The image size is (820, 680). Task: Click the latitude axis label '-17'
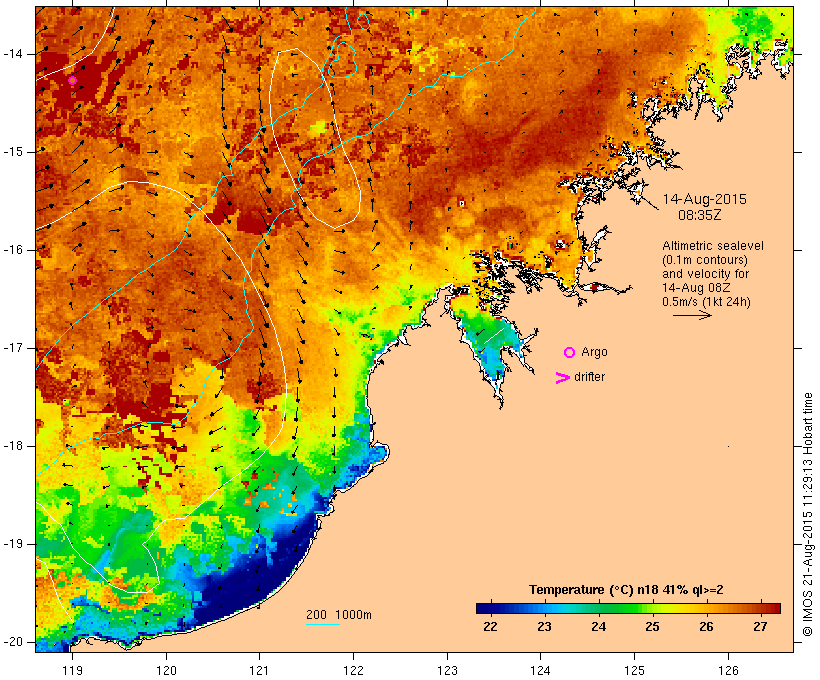coord(13,348)
